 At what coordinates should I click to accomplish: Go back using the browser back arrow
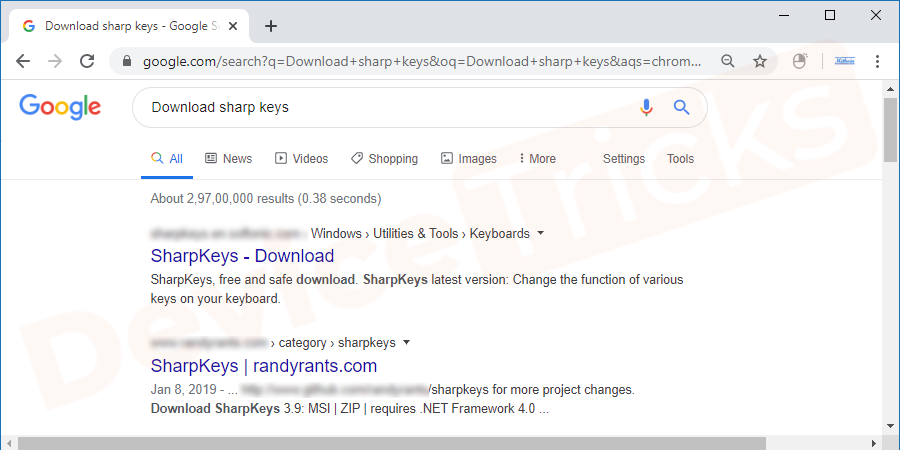[x=23, y=61]
